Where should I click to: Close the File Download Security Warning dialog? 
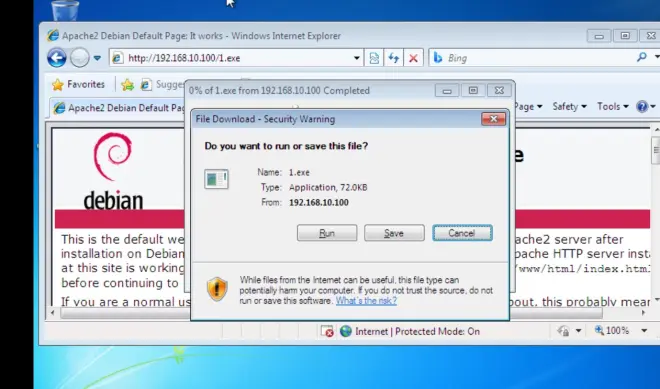[x=493, y=119]
